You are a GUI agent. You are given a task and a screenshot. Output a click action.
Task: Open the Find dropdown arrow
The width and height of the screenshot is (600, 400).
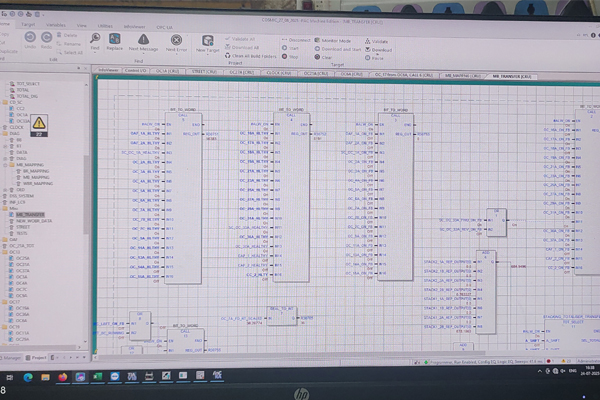(95, 53)
